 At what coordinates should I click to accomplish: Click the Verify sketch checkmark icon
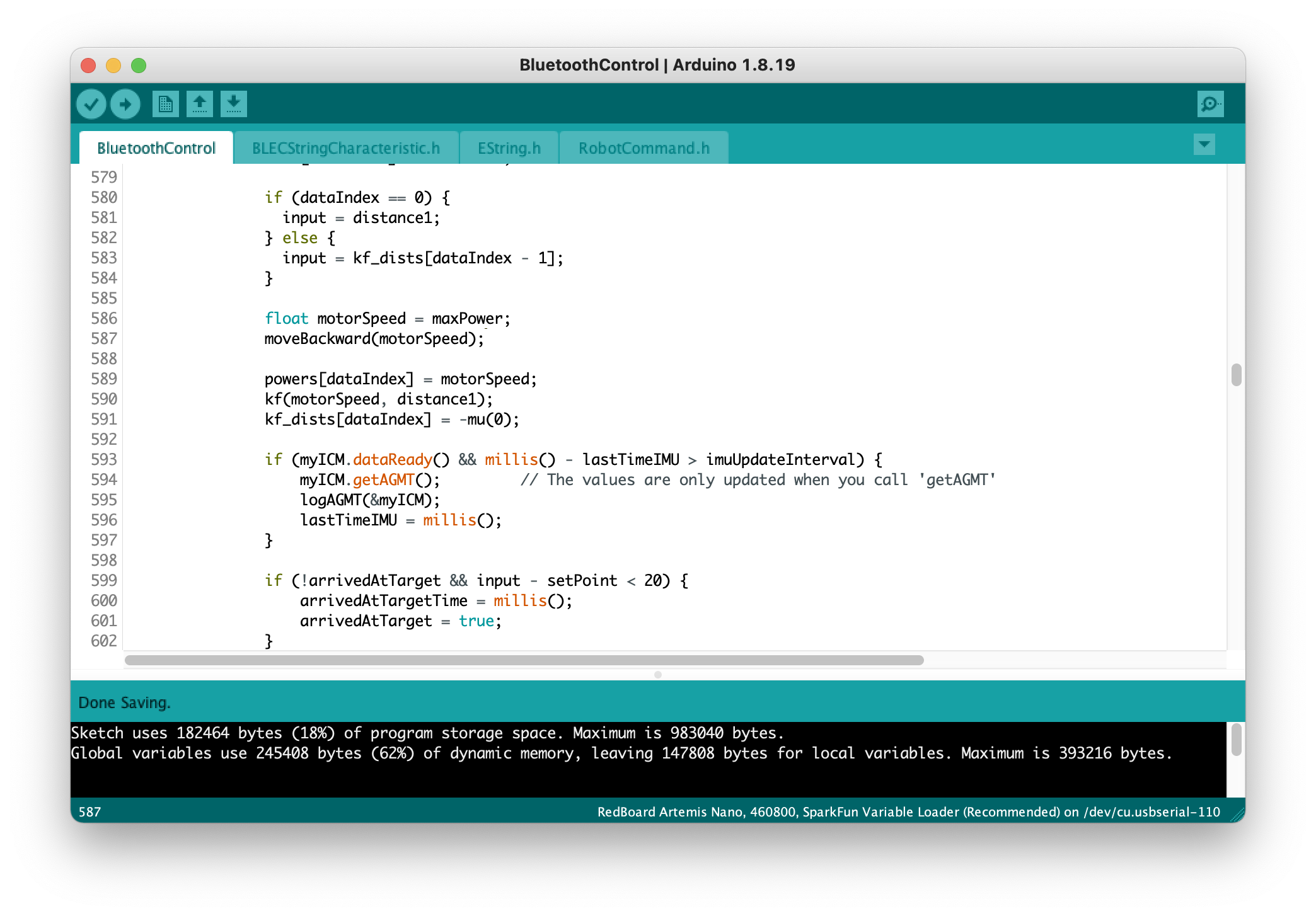pos(91,104)
